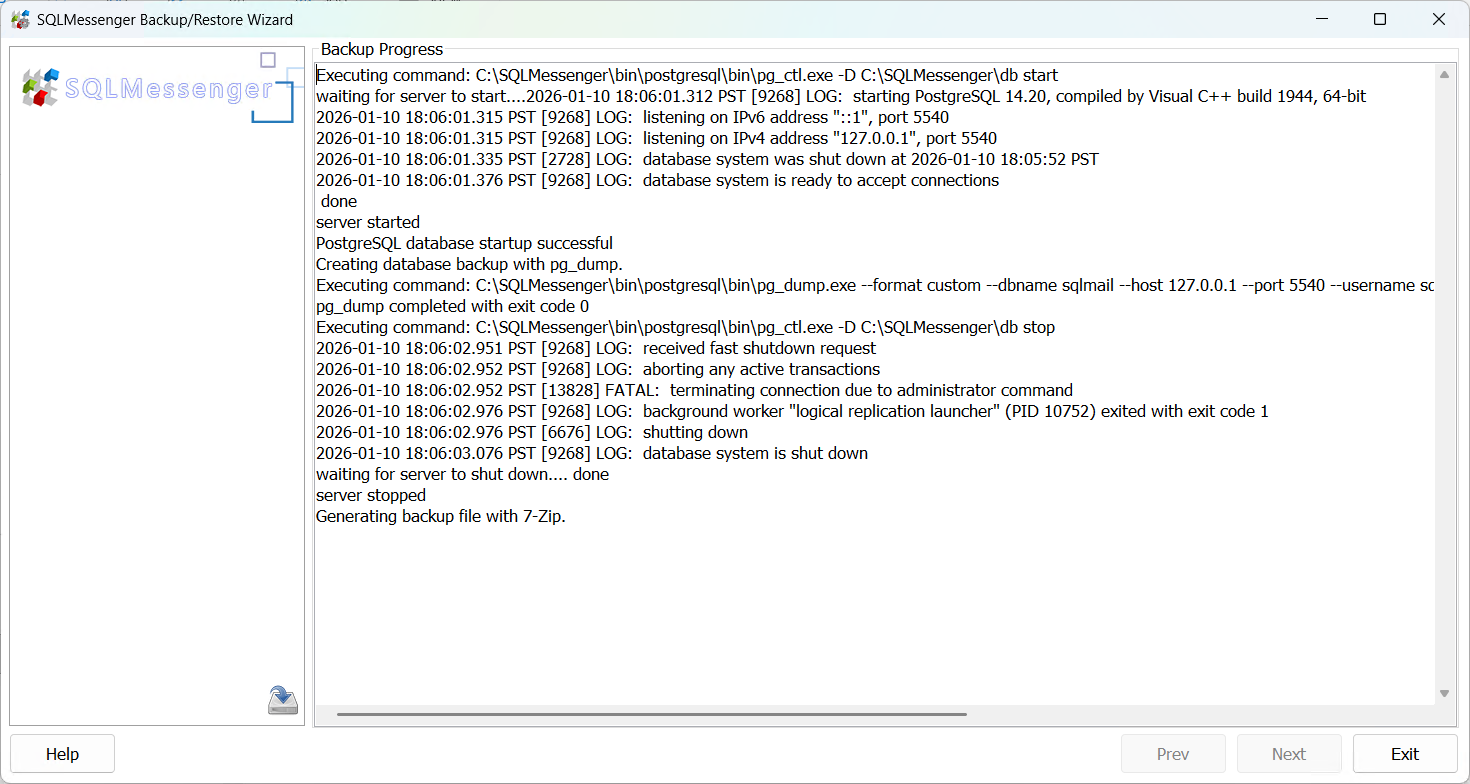This screenshot has width=1470, height=784.
Task: Click the server stopped log line
Action: click(370, 495)
